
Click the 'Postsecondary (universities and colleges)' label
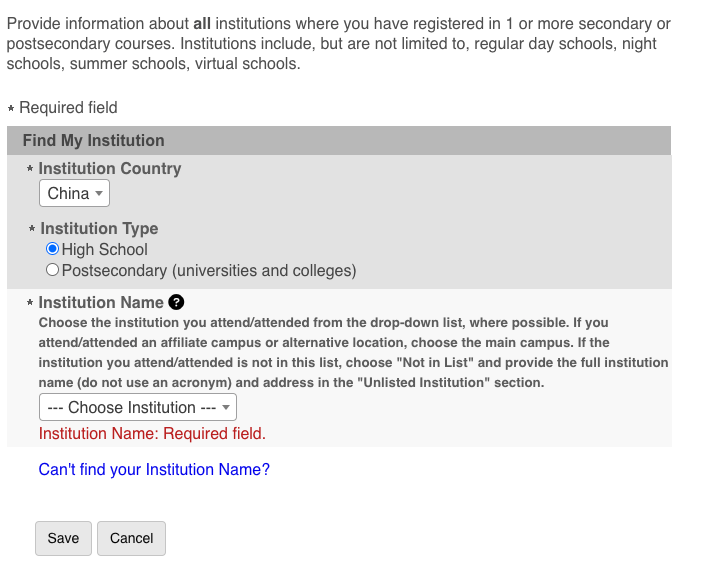coord(209,271)
